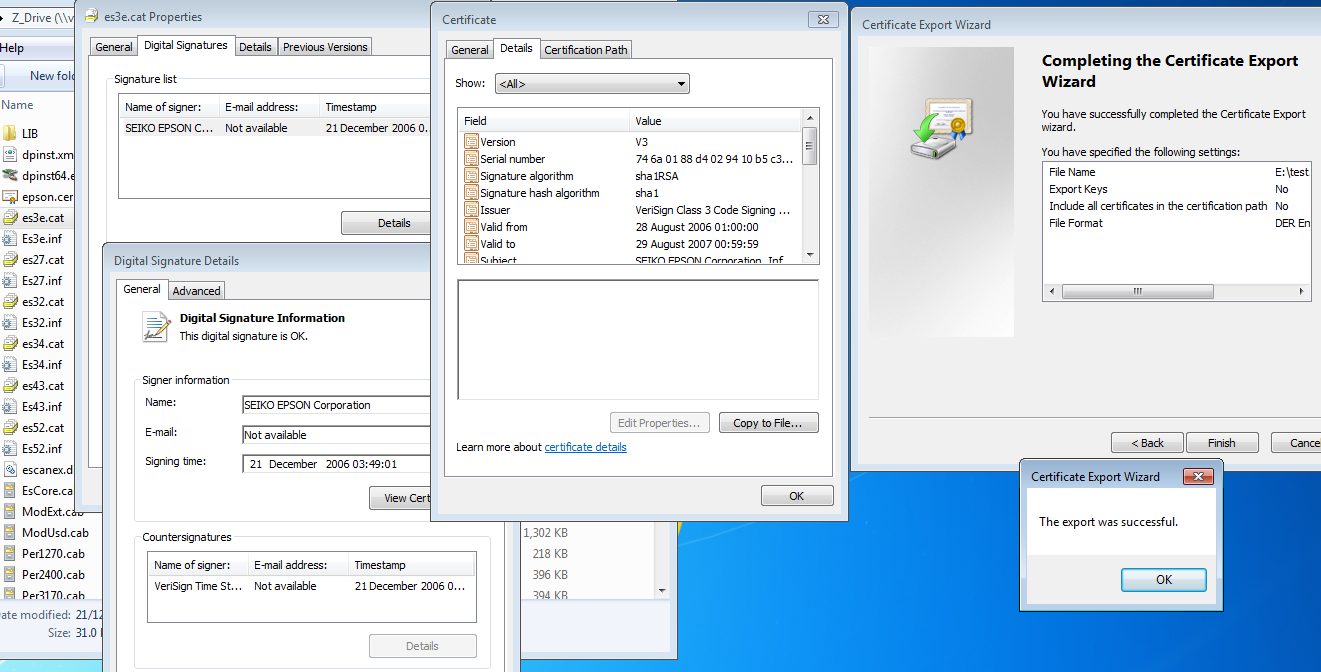Click the Value column header
The image size is (1321, 672).
click(x=716, y=121)
